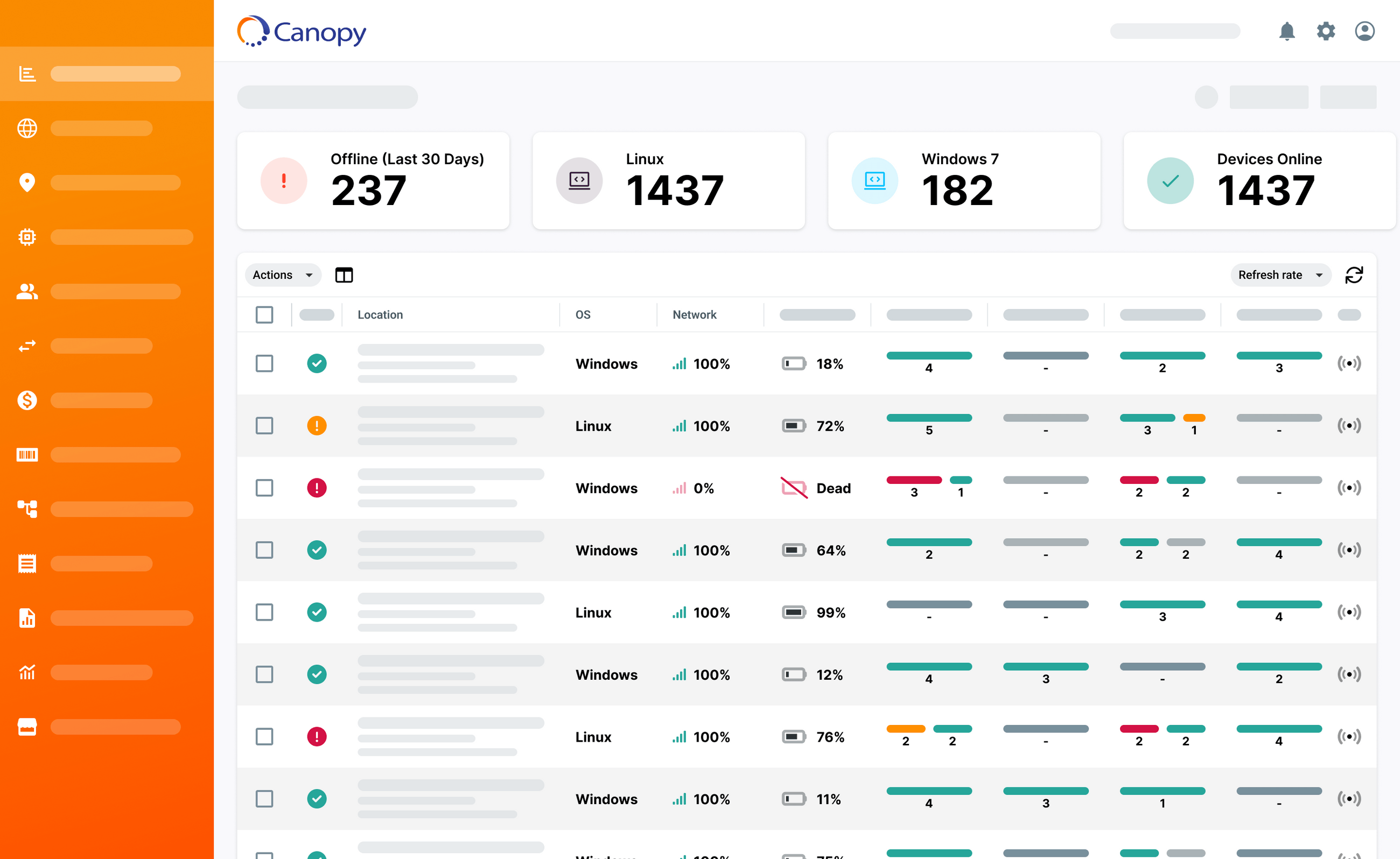
Task: Select the dollar coin icon in sidebar
Action: click(x=27, y=400)
